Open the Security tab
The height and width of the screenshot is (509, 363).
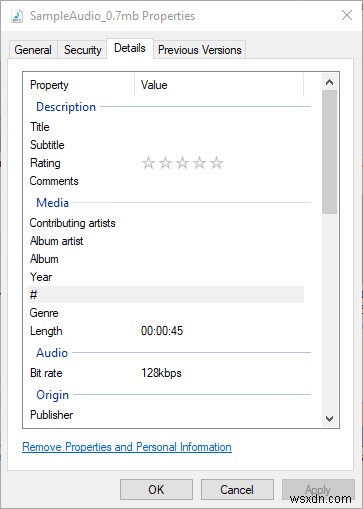[x=83, y=50]
